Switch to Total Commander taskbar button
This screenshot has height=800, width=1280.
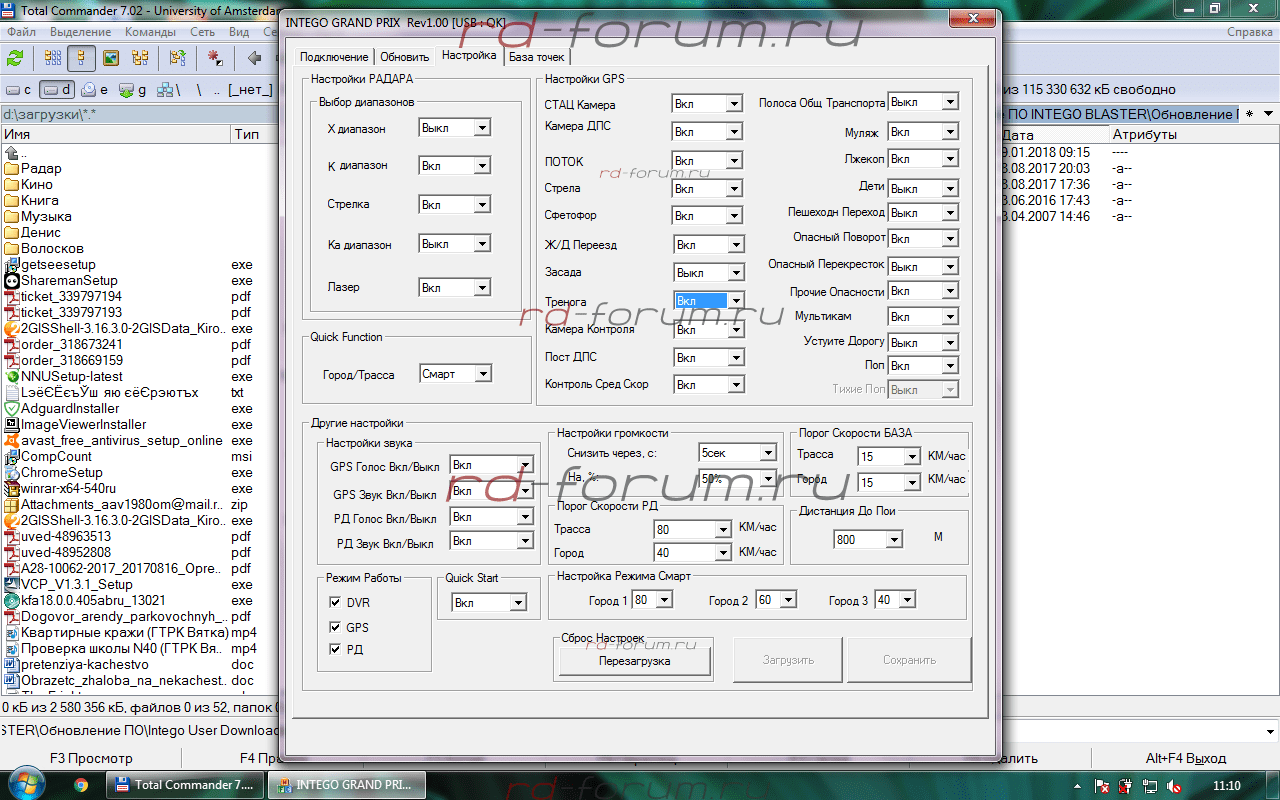[x=187, y=785]
